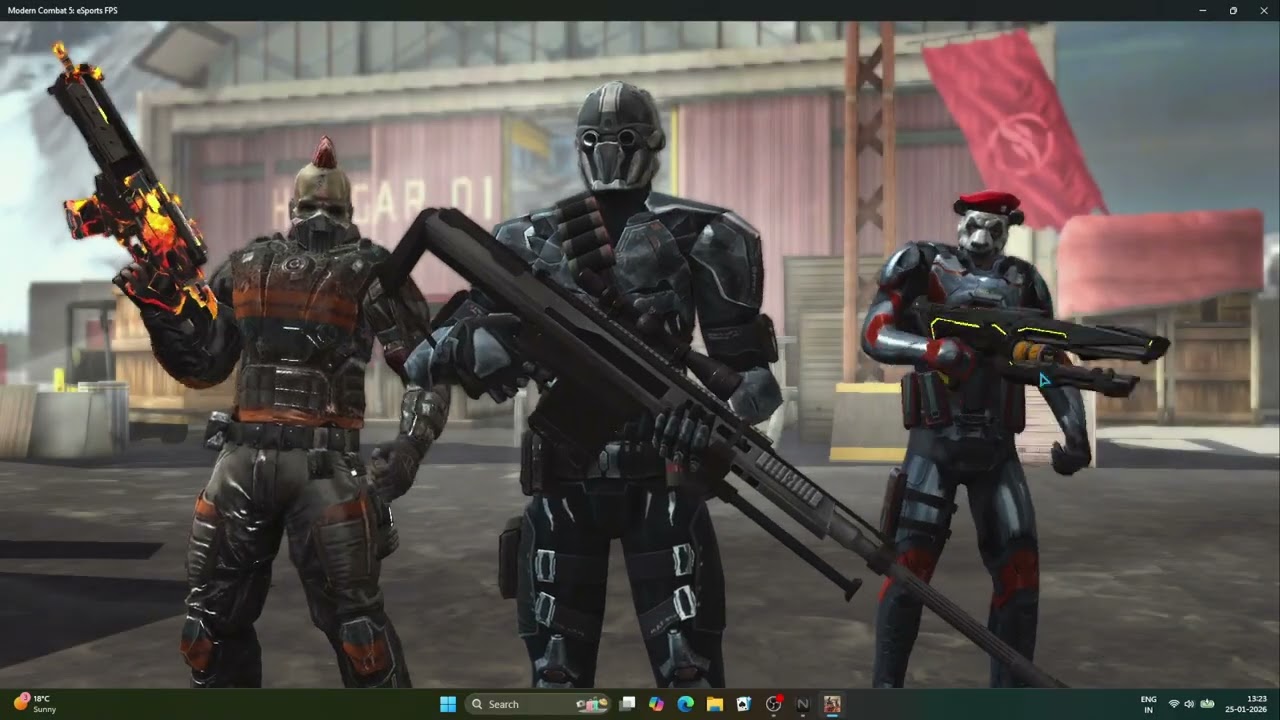Open File Explorer folder icon
This screenshot has height=720, width=1280.
click(715, 704)
